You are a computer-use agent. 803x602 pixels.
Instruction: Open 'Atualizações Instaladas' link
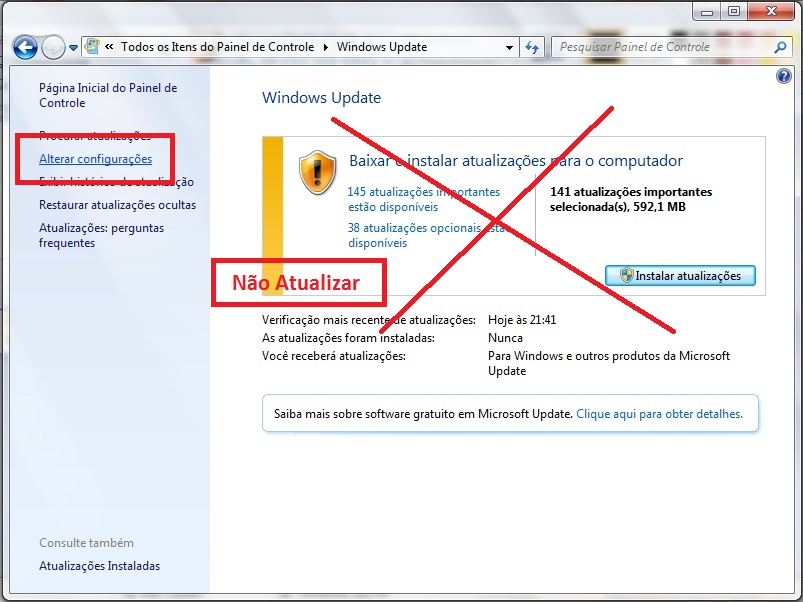99,566
